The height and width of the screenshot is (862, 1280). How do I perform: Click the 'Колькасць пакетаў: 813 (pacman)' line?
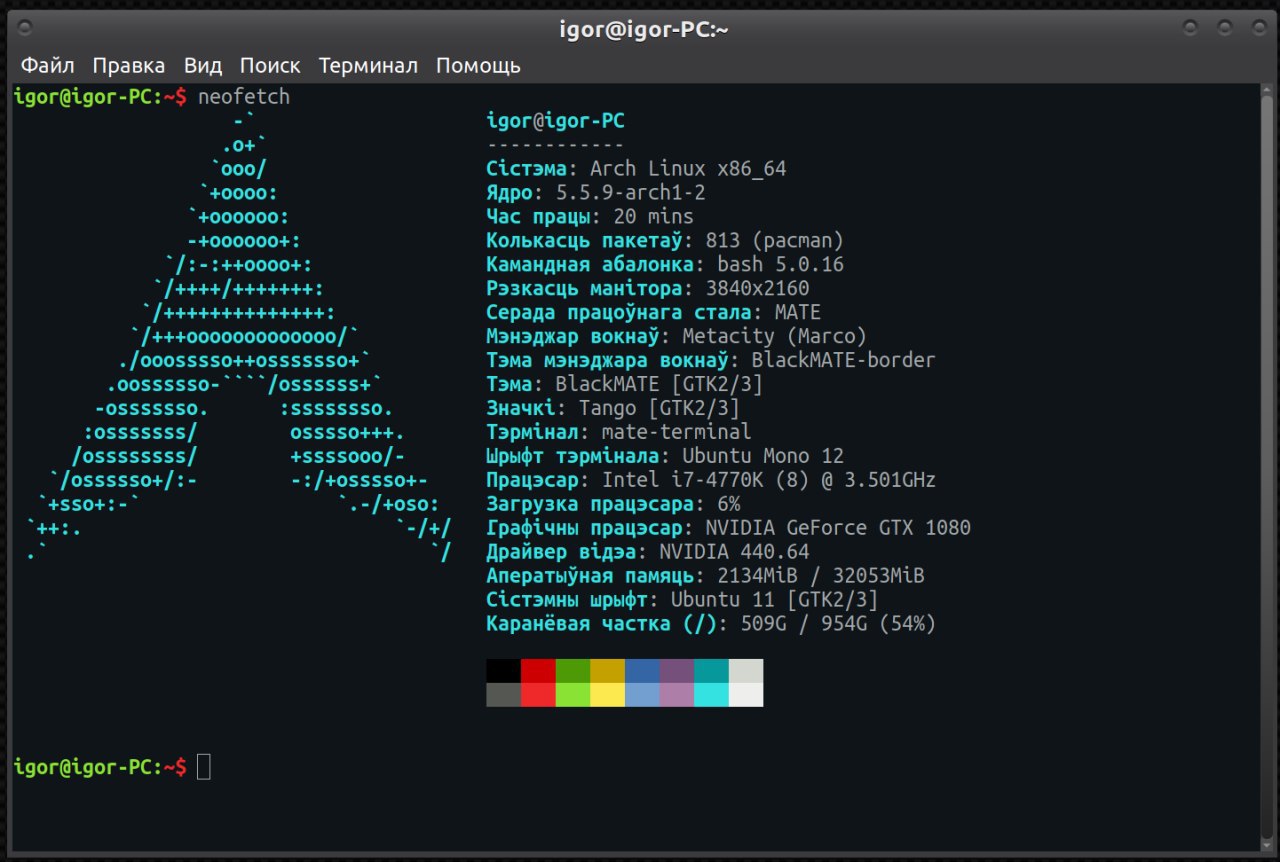[x=665, y=241]
